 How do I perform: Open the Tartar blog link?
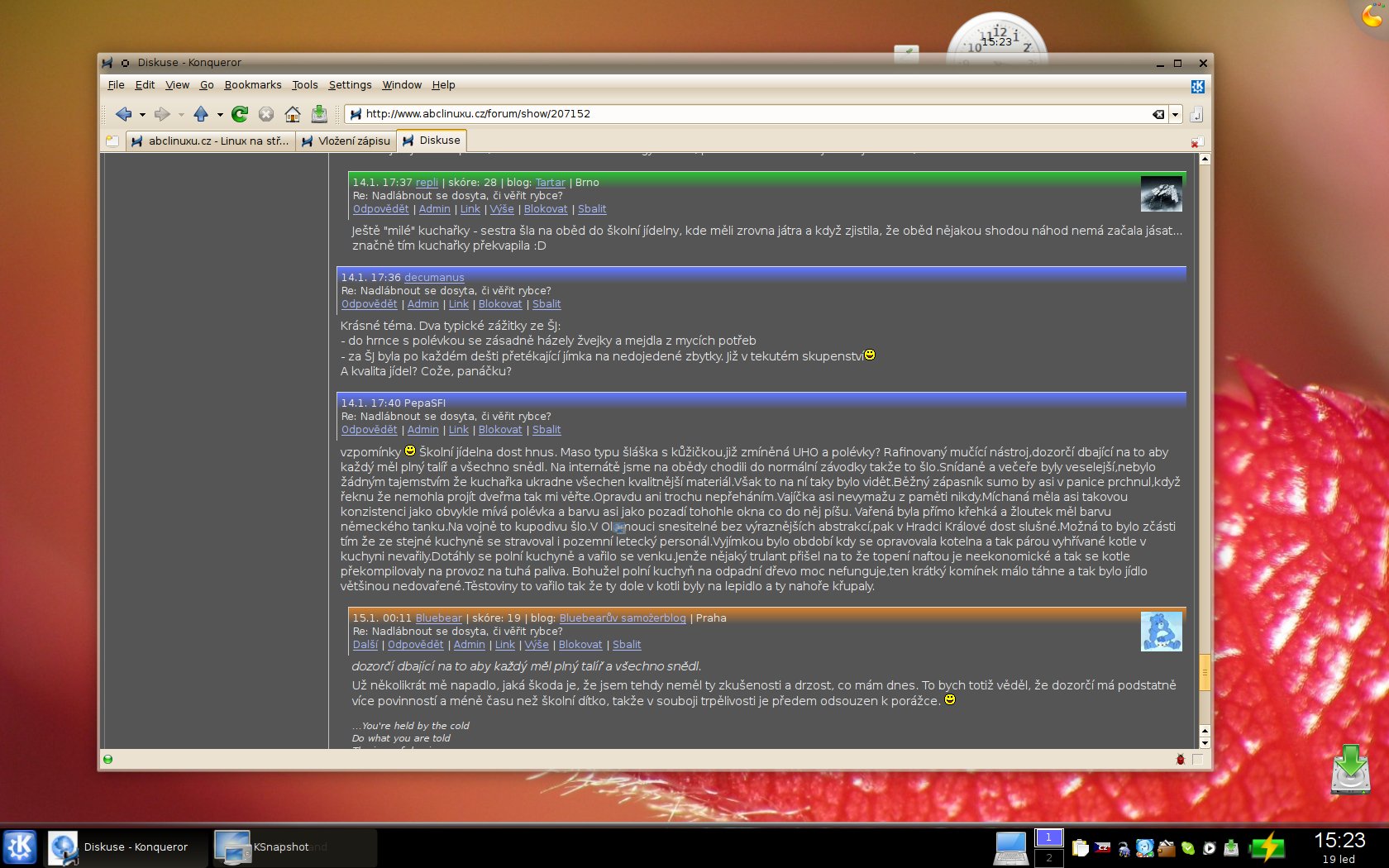click(x=551, y=183)
